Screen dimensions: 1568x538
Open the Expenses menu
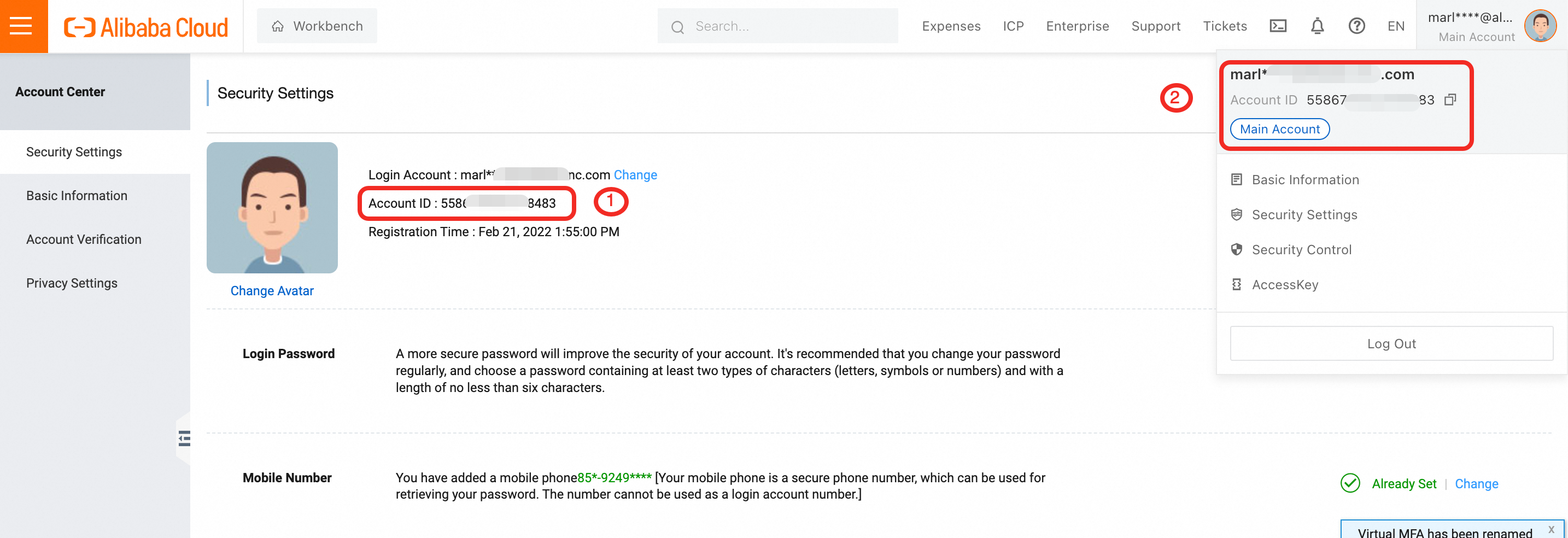pos(951,26)
